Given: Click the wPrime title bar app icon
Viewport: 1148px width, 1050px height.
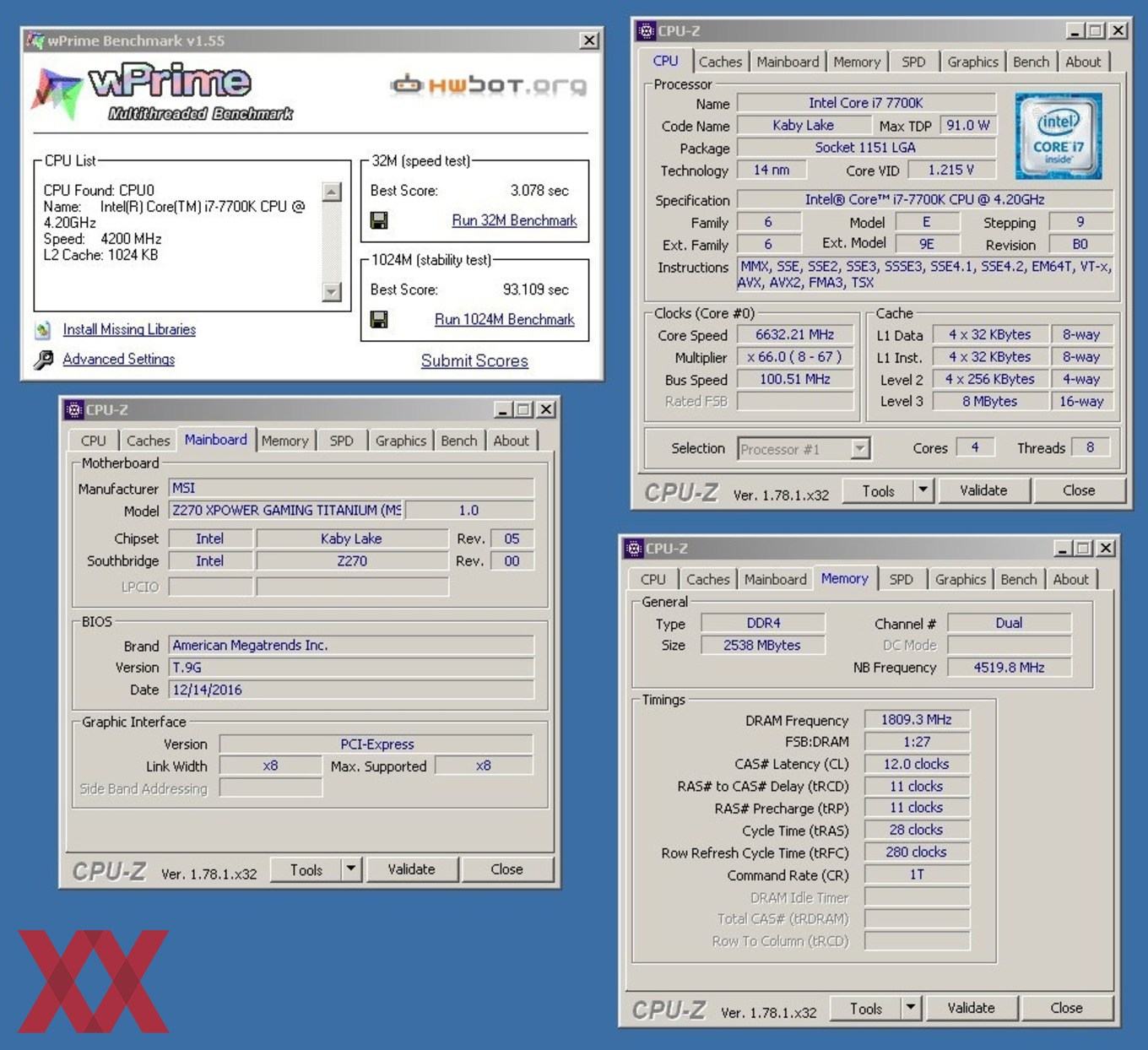Looking at the screenshot, I should 35,41.
